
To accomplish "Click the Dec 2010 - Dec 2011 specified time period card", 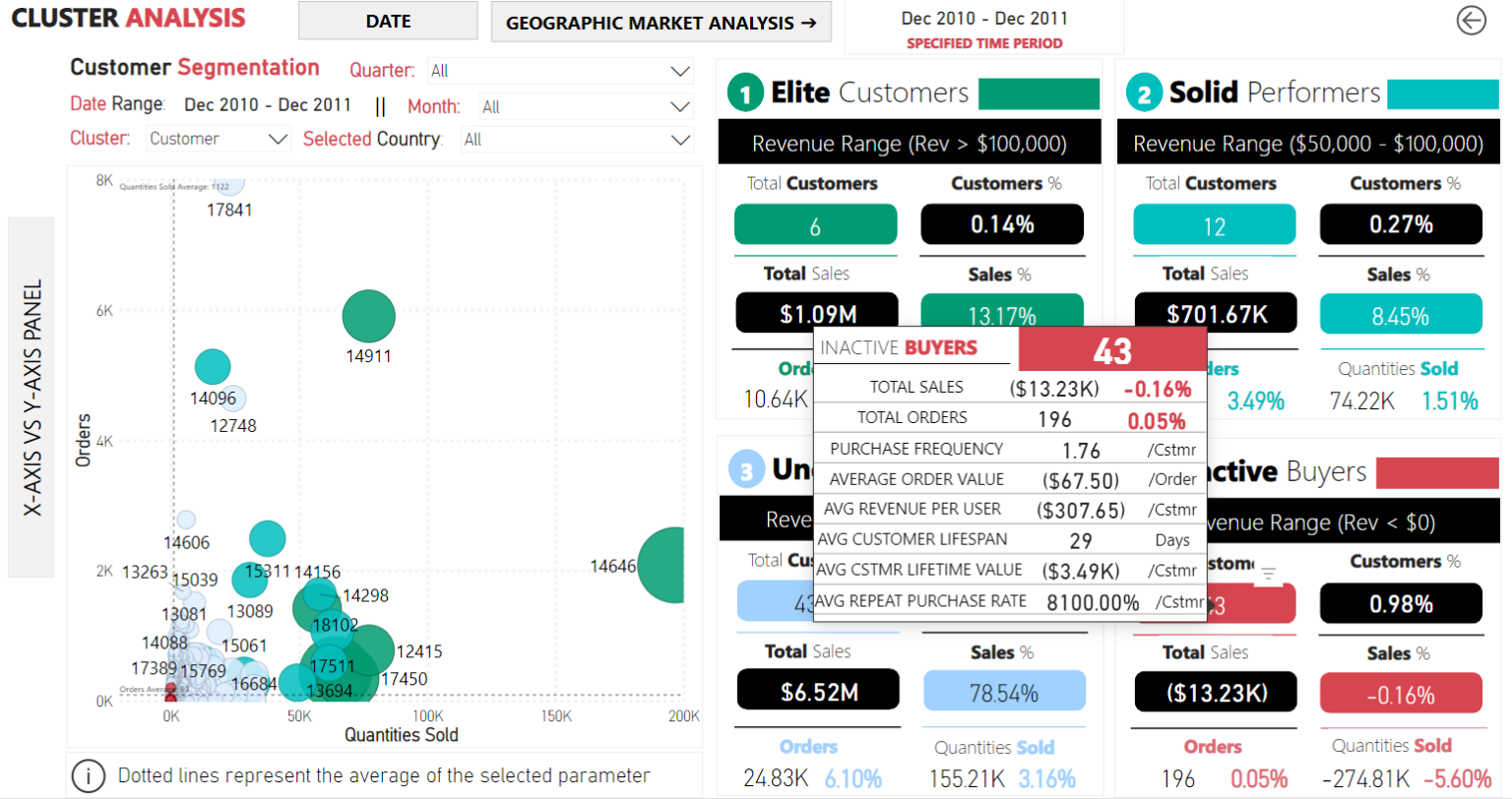I will [984, 29].
